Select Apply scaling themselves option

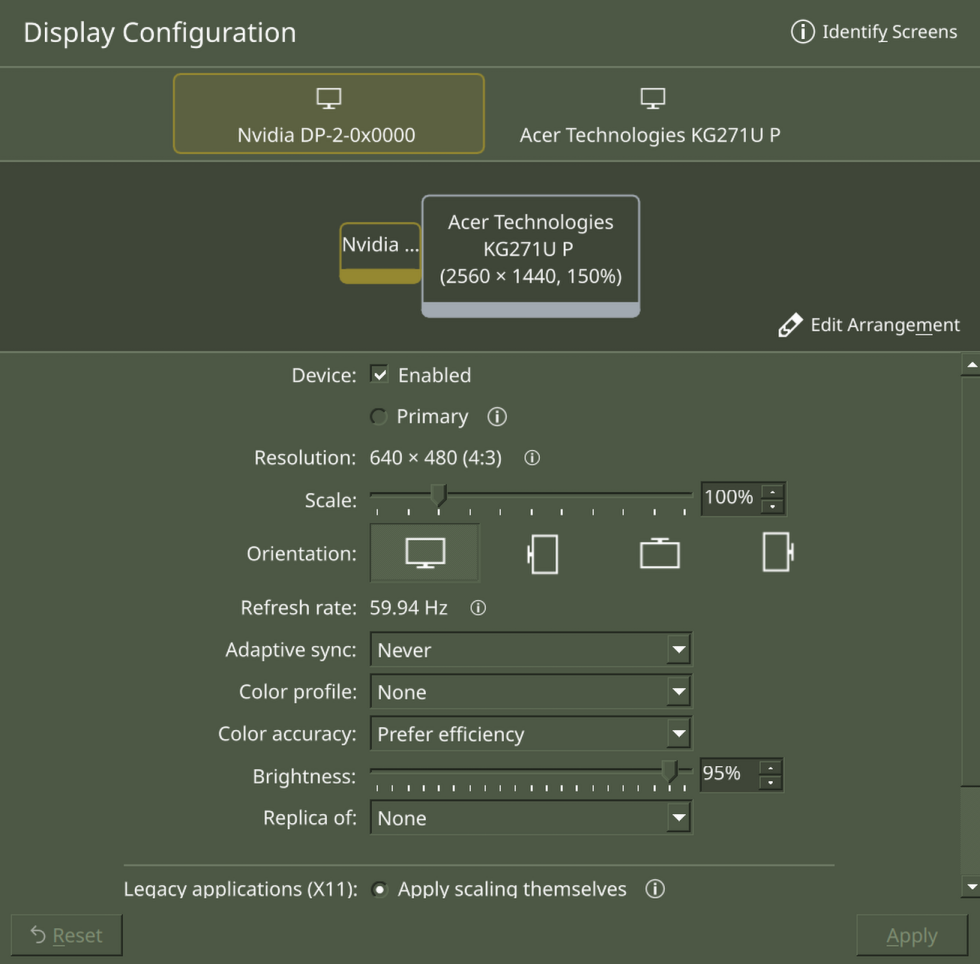[379, 888]
